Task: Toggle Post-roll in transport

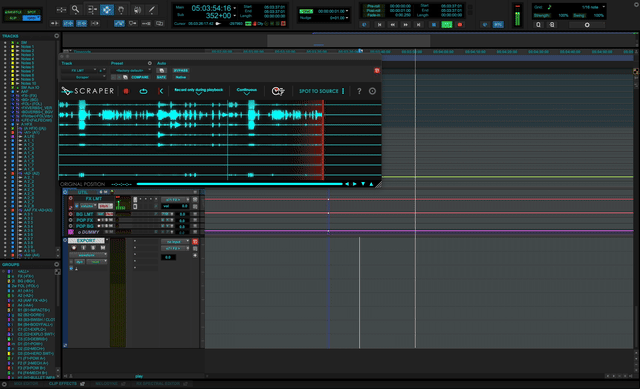Action: click(x=373, y=11)
